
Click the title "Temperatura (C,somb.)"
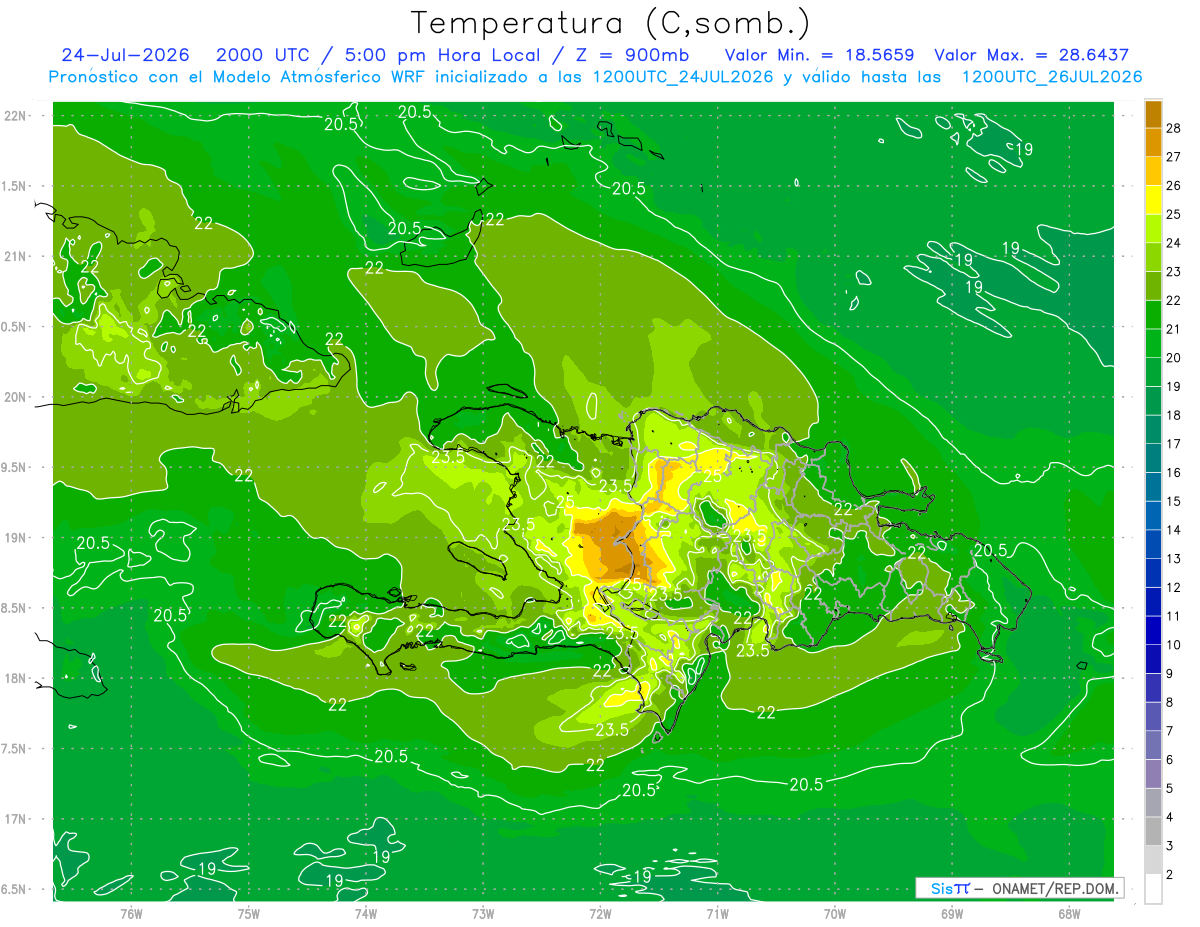coord(610,23)
